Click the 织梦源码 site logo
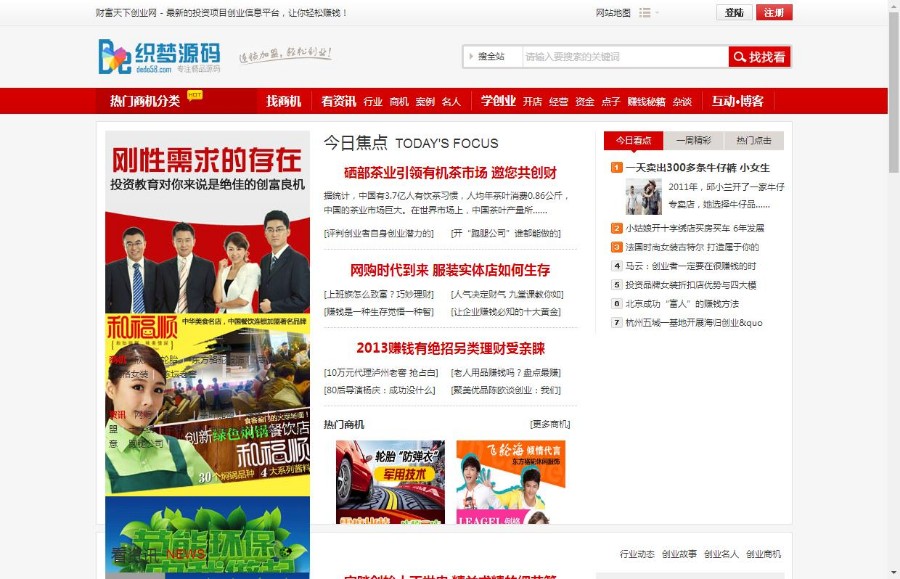The image size is (900, 579). click(160, 56)
